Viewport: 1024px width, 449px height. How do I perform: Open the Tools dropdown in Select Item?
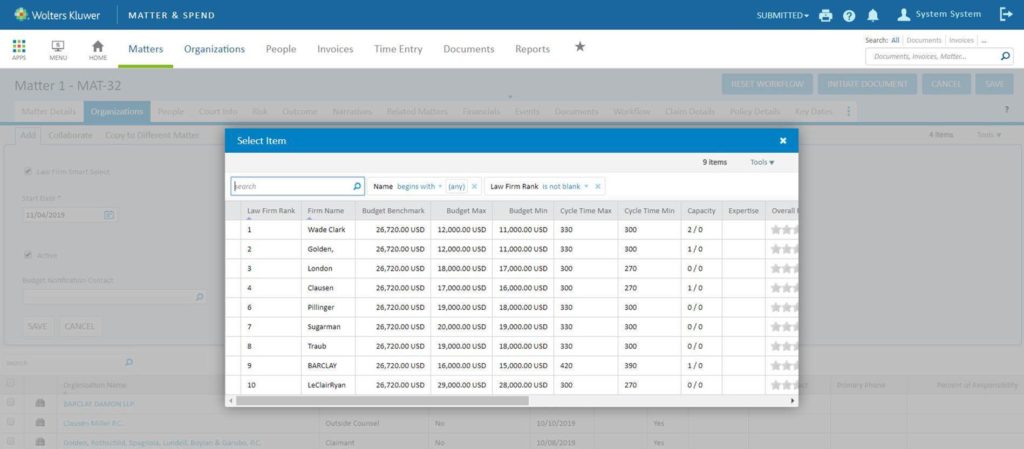762,162
